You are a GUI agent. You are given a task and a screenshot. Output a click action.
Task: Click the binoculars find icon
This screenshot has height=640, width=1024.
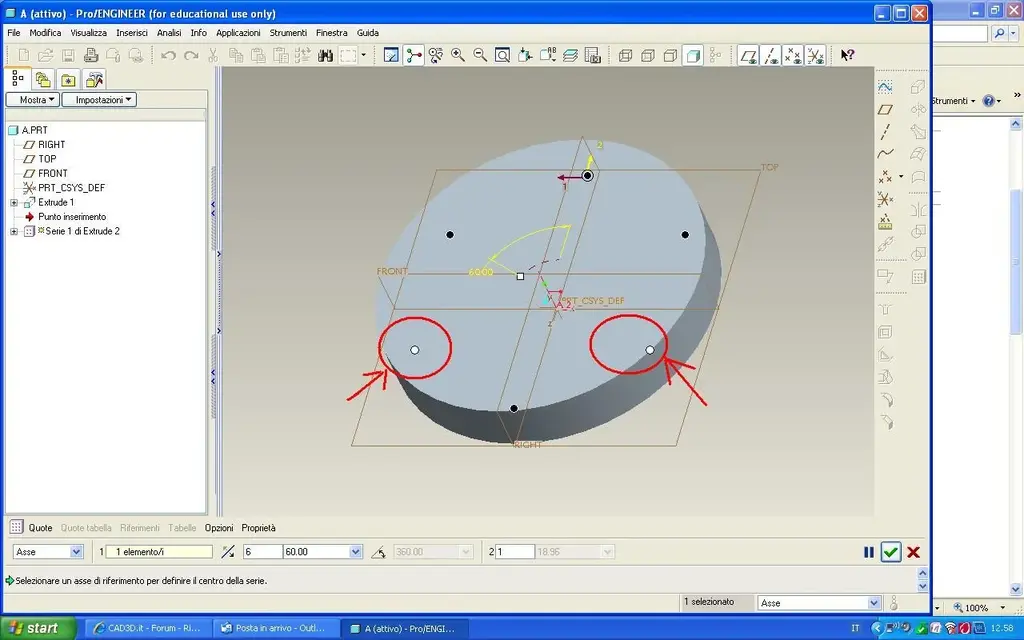point(325,56)
